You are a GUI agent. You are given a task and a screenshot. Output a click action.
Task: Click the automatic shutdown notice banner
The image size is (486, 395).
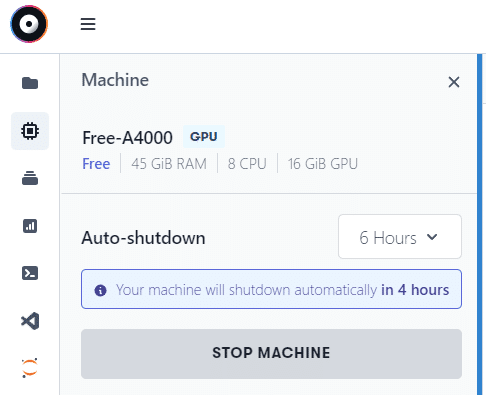pyautogui.click(x=271, y=289)
